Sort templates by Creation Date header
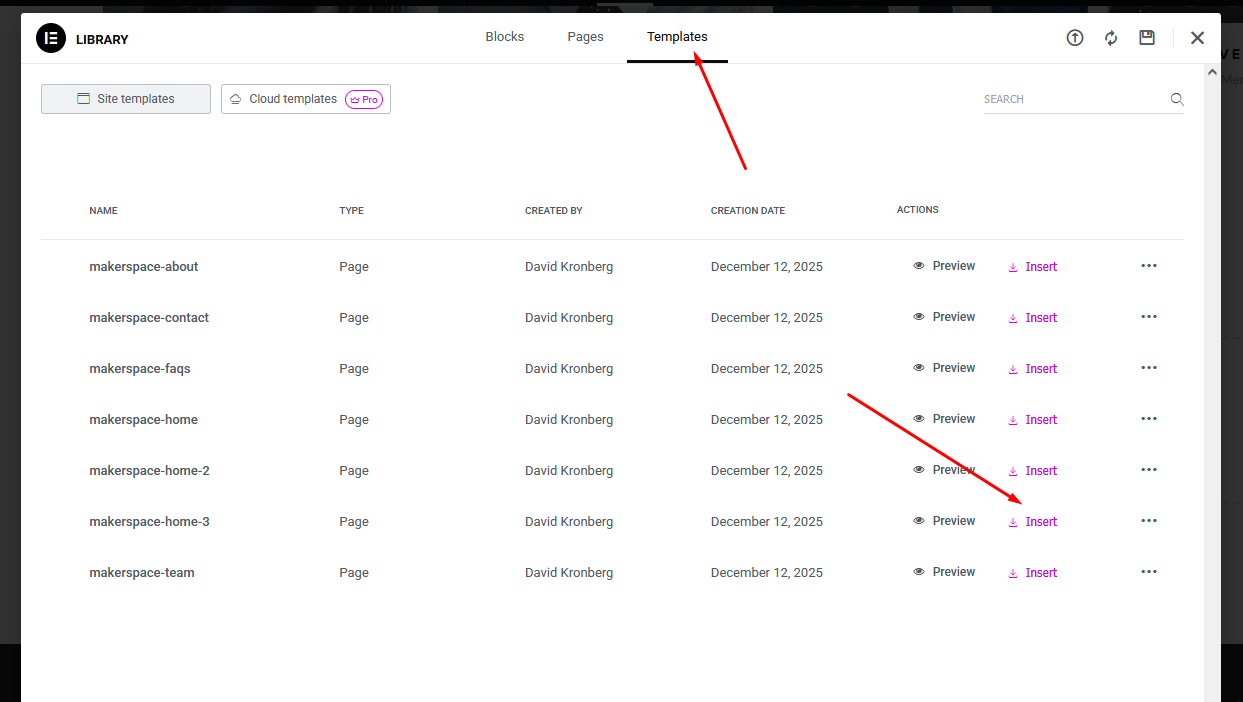This screenshot has width=1243, height=702. click(747, 211)
